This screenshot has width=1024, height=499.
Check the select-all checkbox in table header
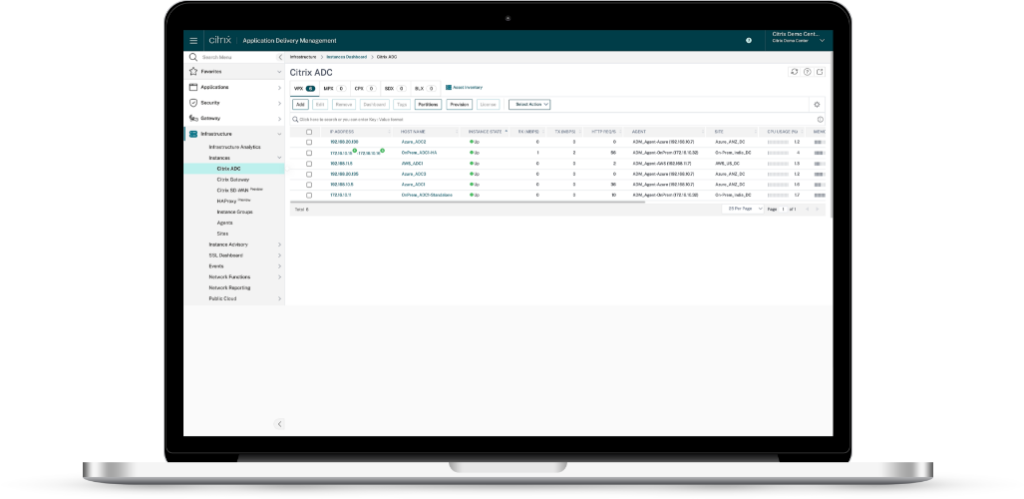(309, 131)
